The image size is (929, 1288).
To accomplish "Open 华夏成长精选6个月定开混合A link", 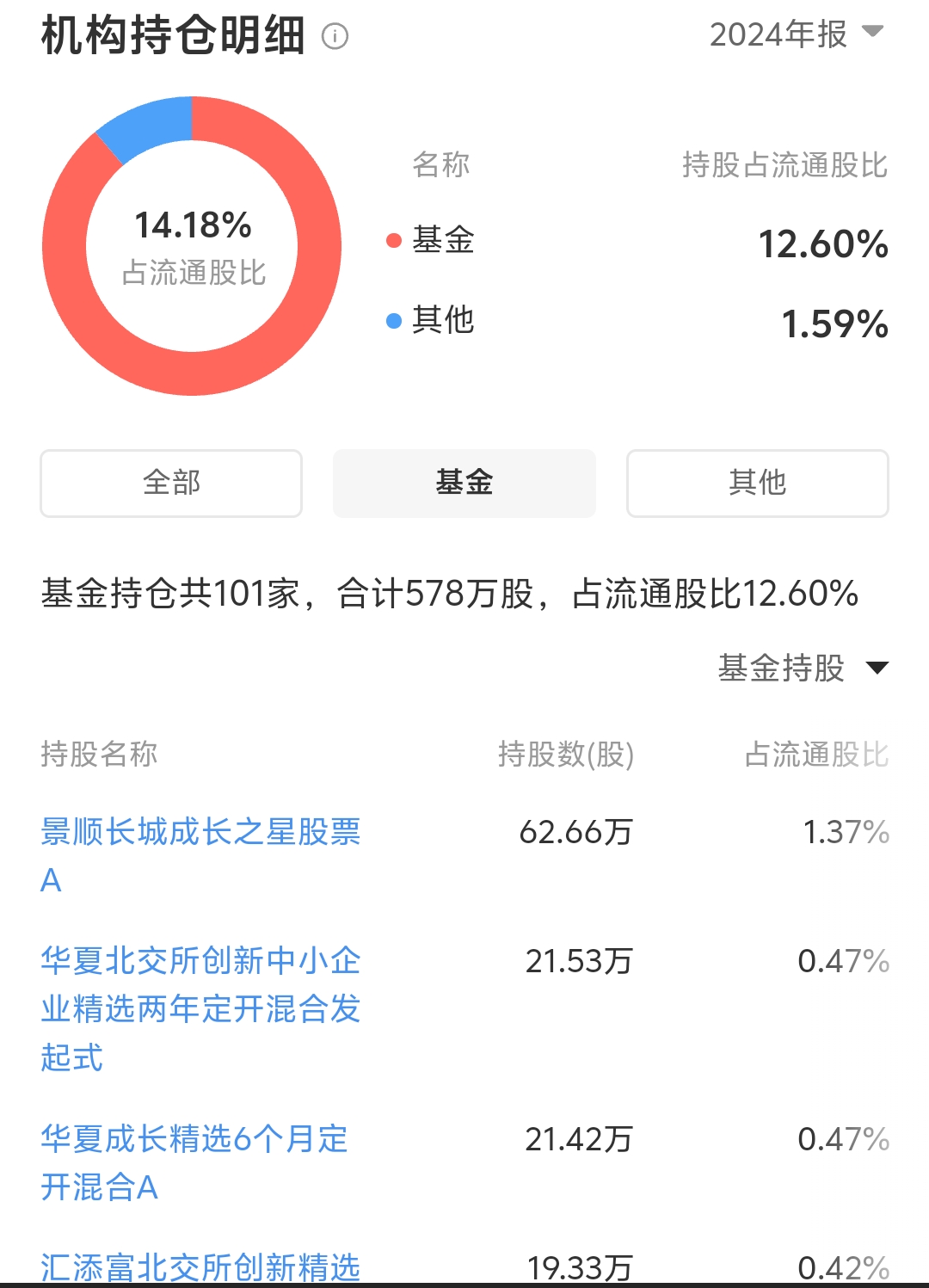I will (194, 1162).
